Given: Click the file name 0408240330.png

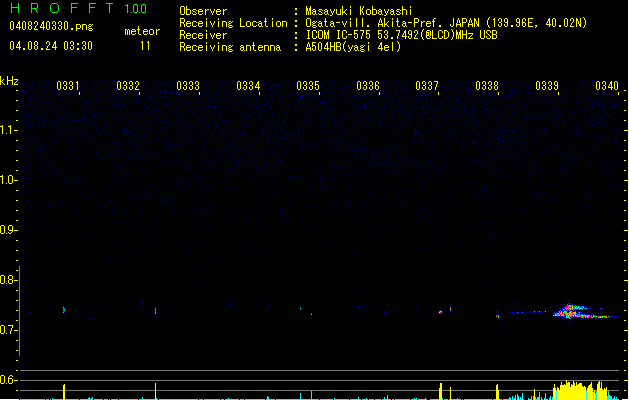Looking at the screenshot, I should 51,26.
